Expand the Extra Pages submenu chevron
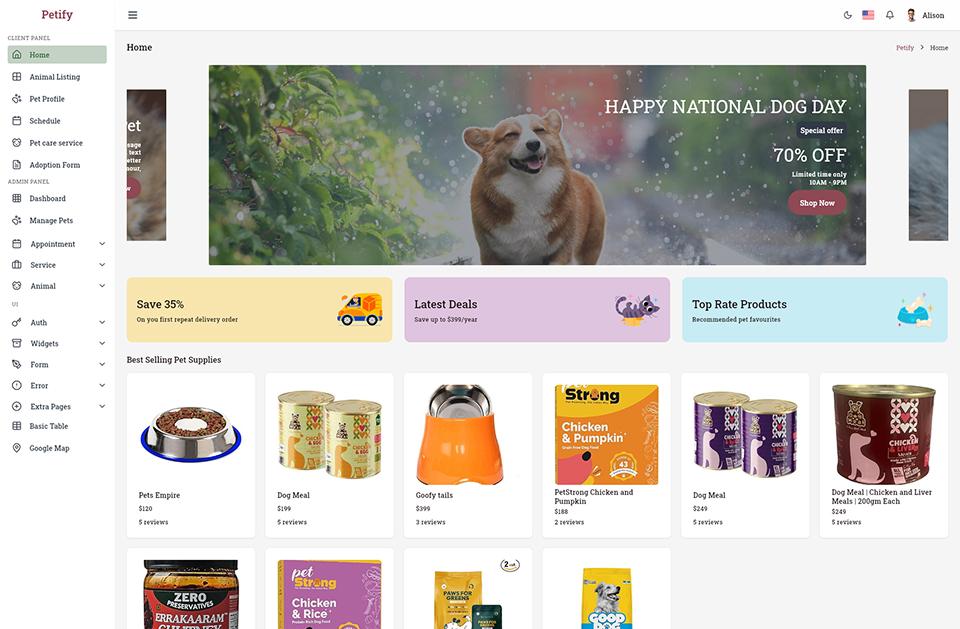 [102, 406]
